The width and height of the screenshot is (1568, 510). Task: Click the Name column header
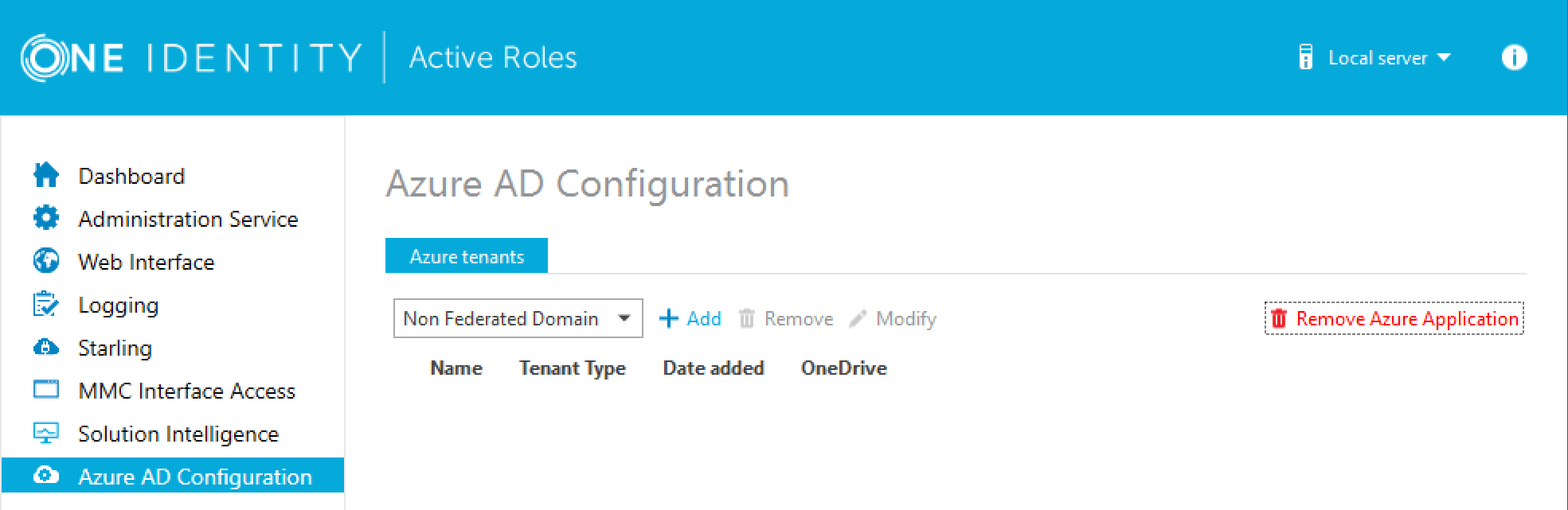(456, 368)
